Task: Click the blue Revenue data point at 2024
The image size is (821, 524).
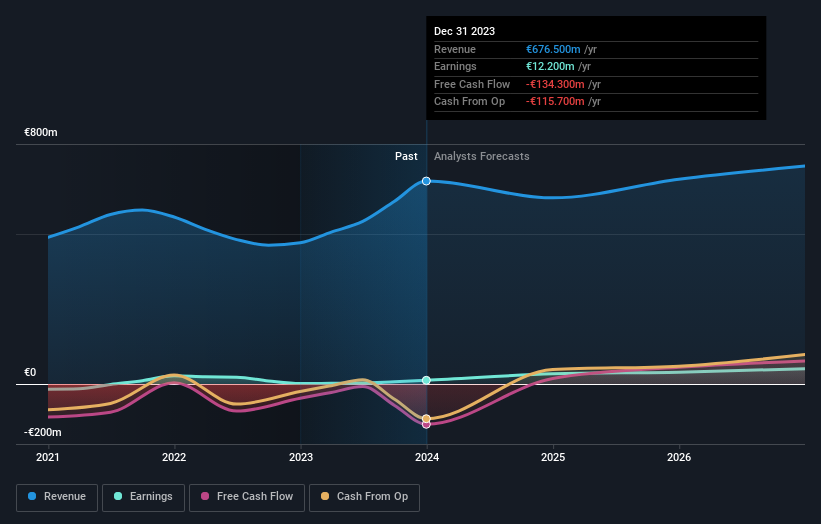Action: [426, 181]
